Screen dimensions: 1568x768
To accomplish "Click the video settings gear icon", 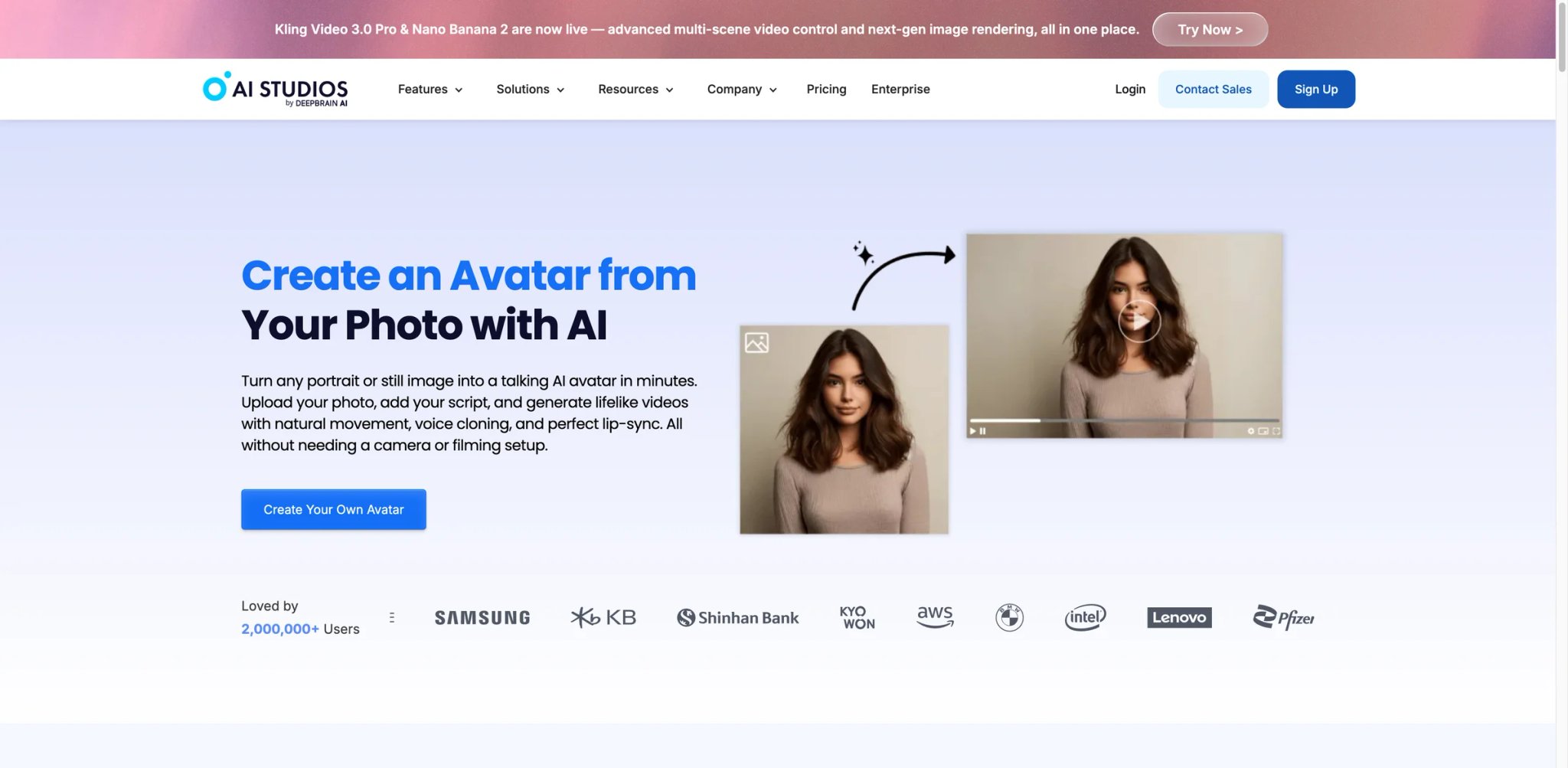I will (x=1251, y=431).
